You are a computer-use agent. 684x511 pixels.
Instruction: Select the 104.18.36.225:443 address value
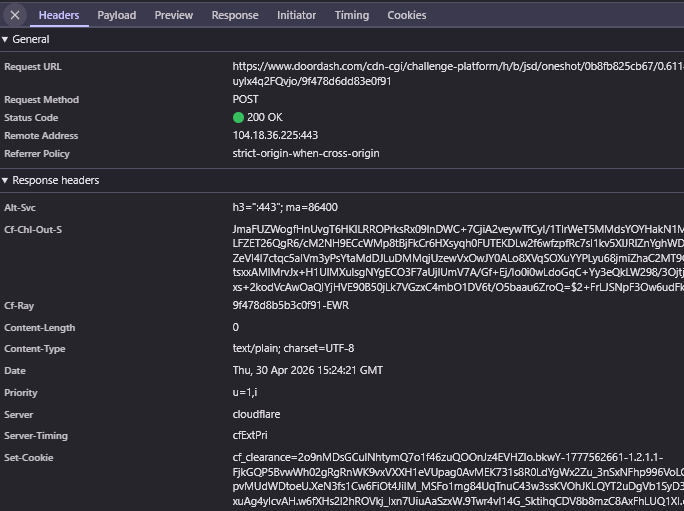[x=275, y=135]
